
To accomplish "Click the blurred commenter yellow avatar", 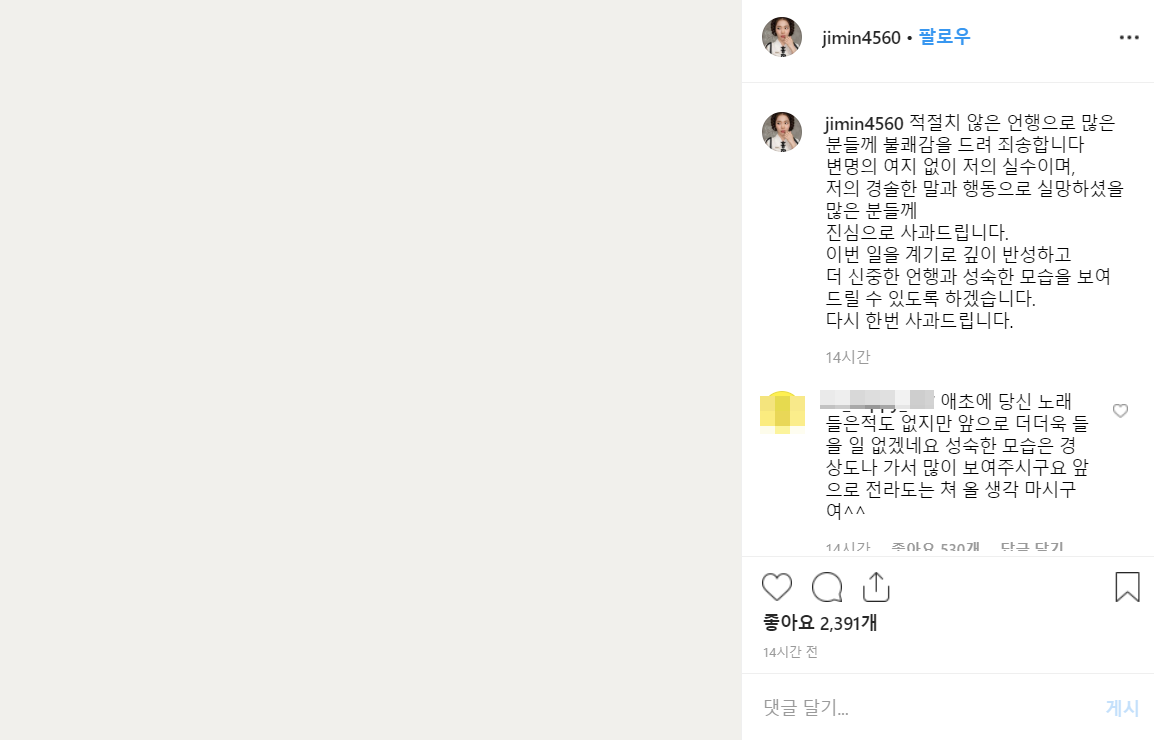I will coord(782,412).
